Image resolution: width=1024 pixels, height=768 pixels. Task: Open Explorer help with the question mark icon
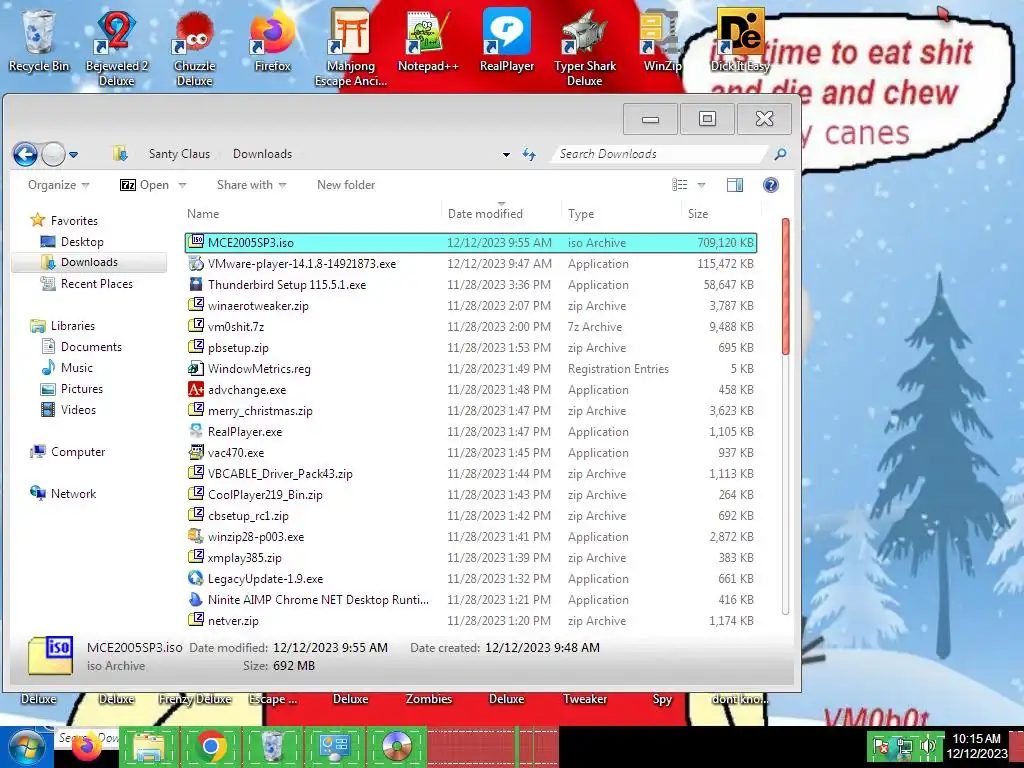[771, 185]
